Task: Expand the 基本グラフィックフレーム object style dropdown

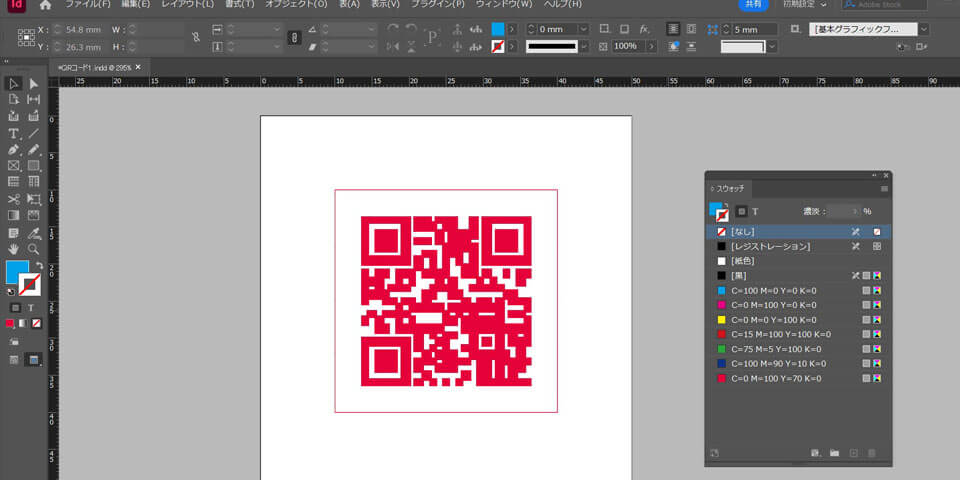Action: pos(923,29)
